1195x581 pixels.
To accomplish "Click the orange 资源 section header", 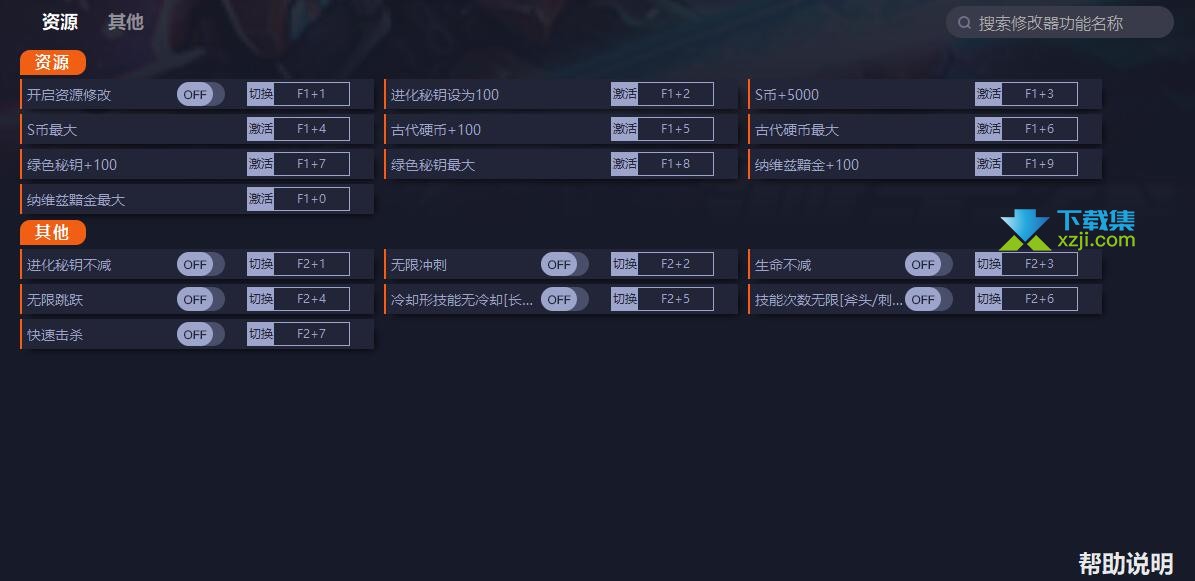I will coord(53,63).
